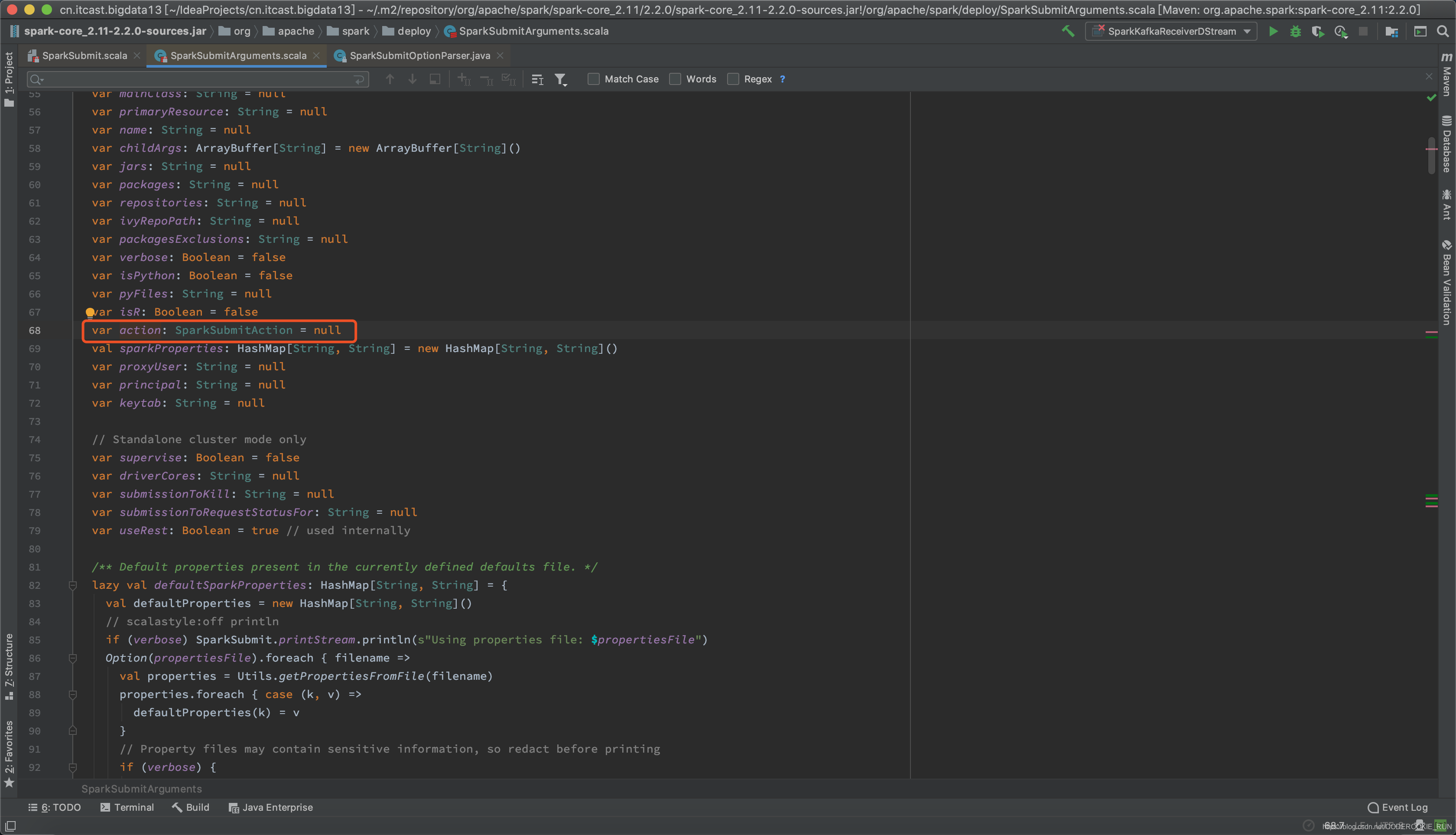This screenshot has height=835, width=1456.
Task: Click in the find search input field
Action: pyautogui.click(x=198, y=80)
